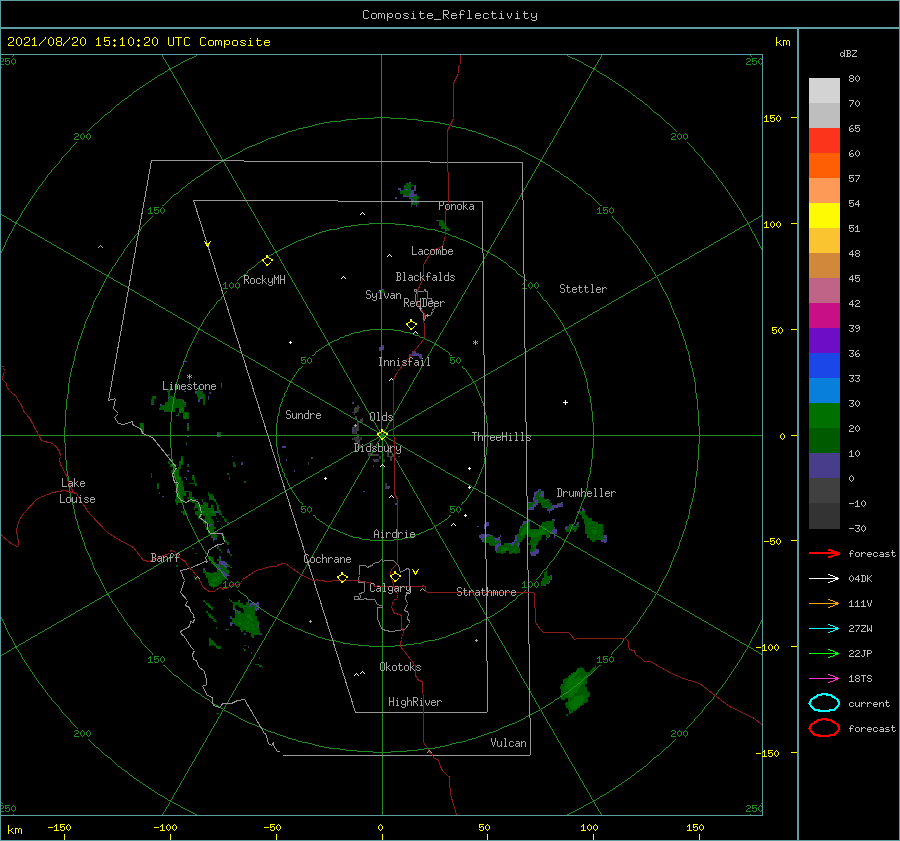
Task: Pick the light gray 80 dBZ swatch
Action: (824, 91)
